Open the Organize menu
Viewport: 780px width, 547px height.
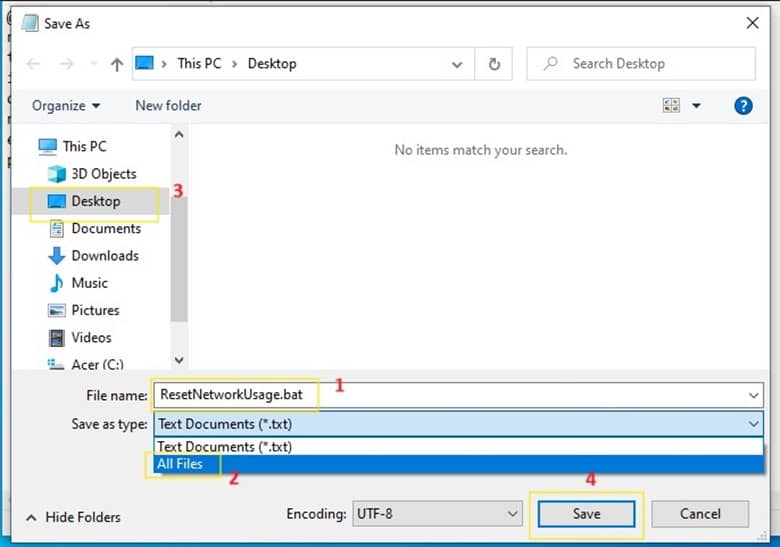coord(66,106)
